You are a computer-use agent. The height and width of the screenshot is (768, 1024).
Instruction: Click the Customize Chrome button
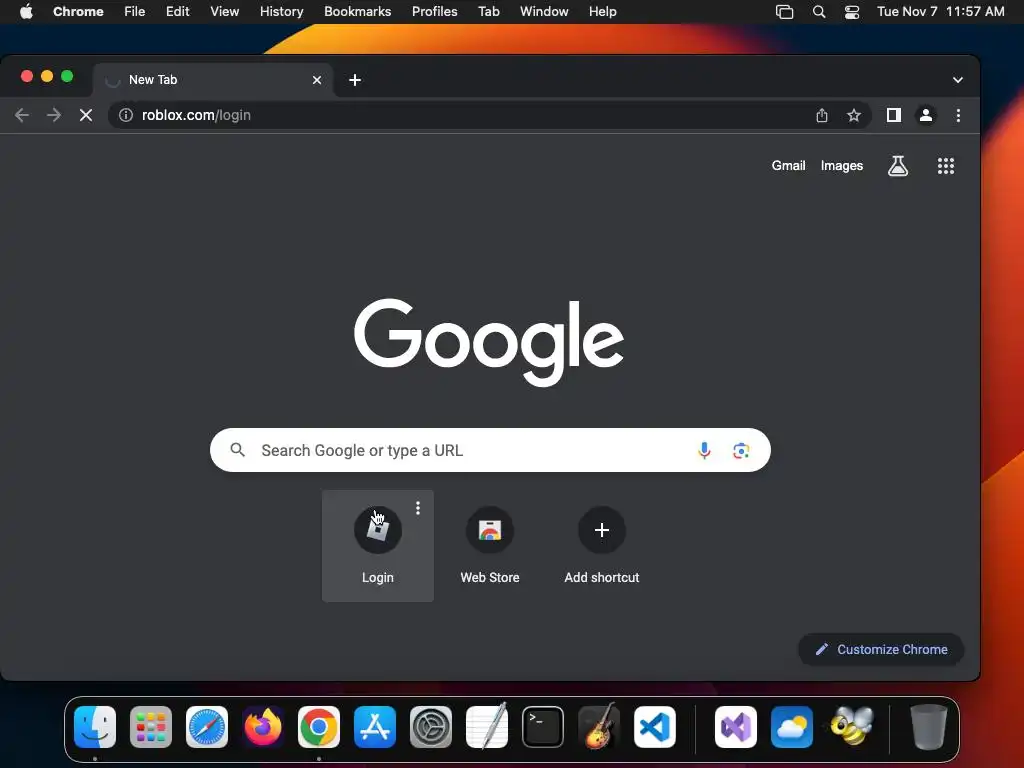point(881,650)
